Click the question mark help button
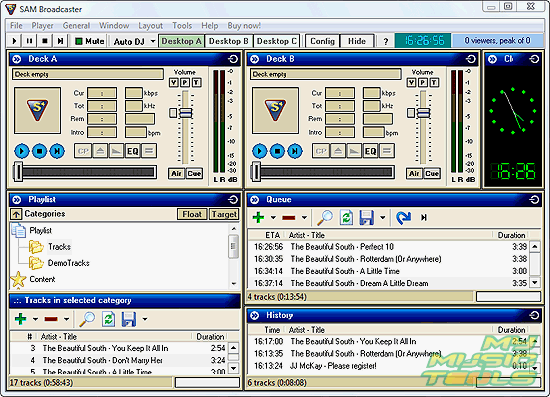Screen dimensions: 550x397 tap(385, 41)
